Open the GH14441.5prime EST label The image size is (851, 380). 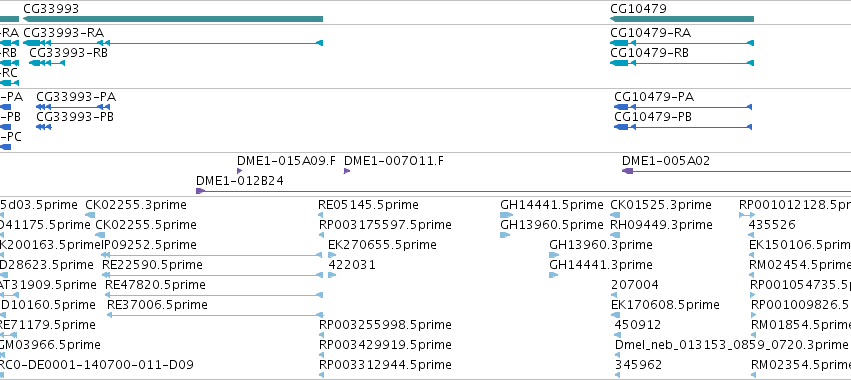551,205
